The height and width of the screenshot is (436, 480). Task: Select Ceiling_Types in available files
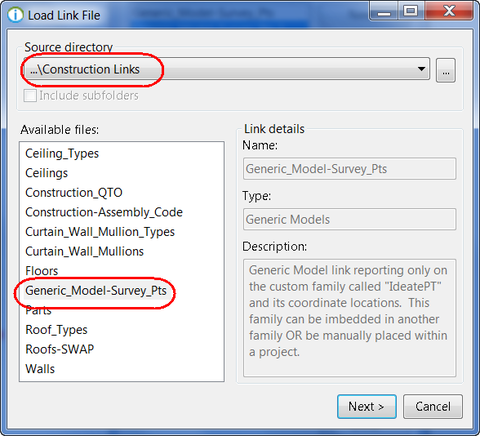[62, 154]
